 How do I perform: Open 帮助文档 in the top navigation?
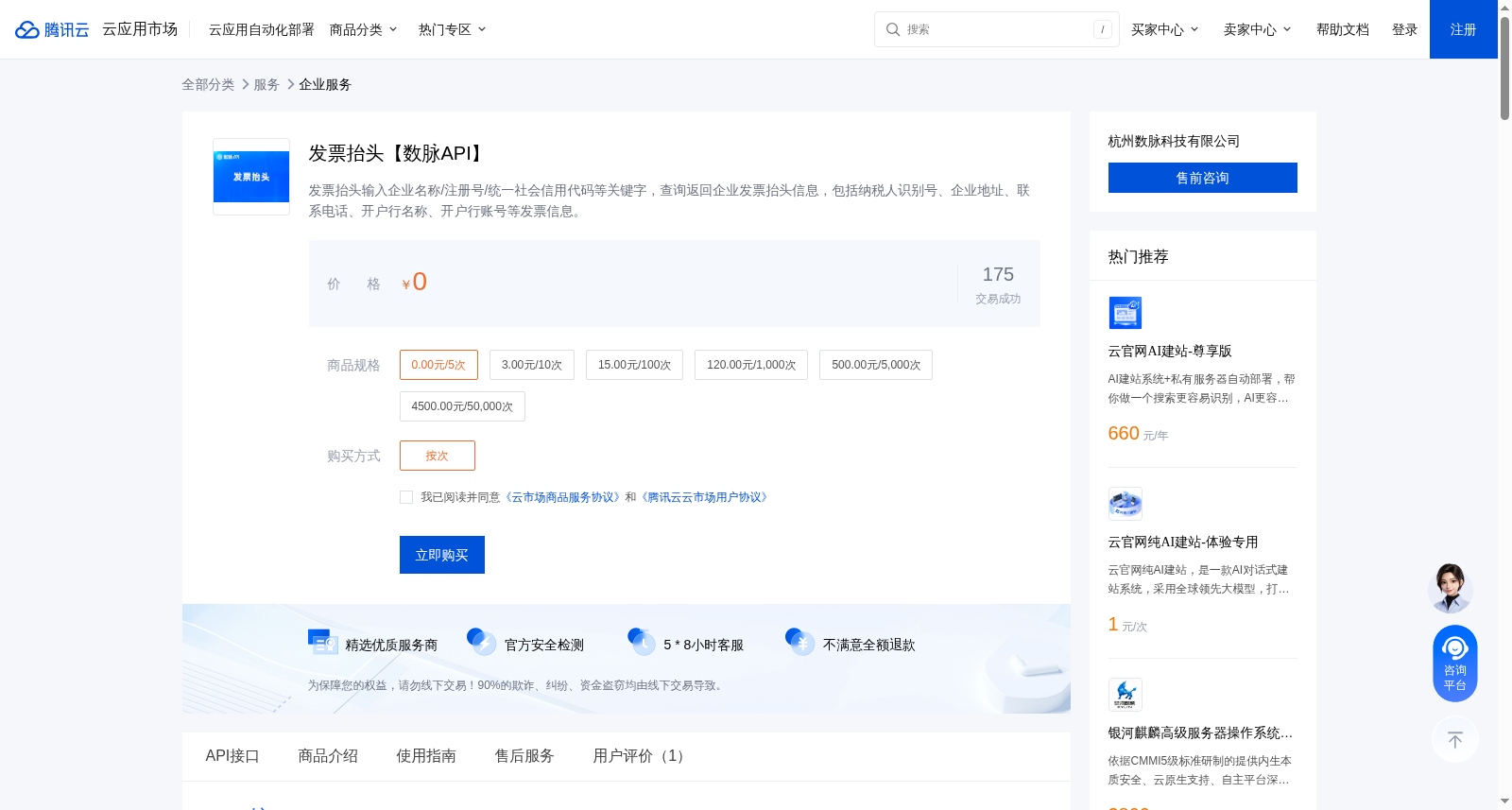[x=1343, y=29]
